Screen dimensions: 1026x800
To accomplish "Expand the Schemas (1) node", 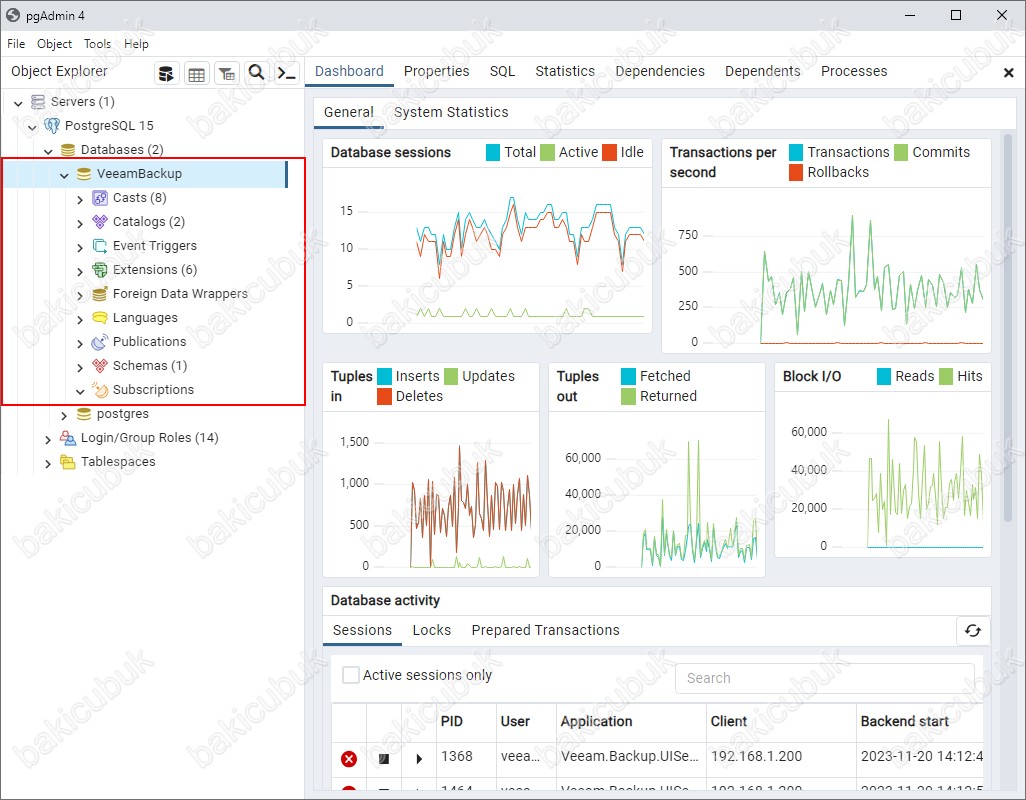I will [80, 367].
